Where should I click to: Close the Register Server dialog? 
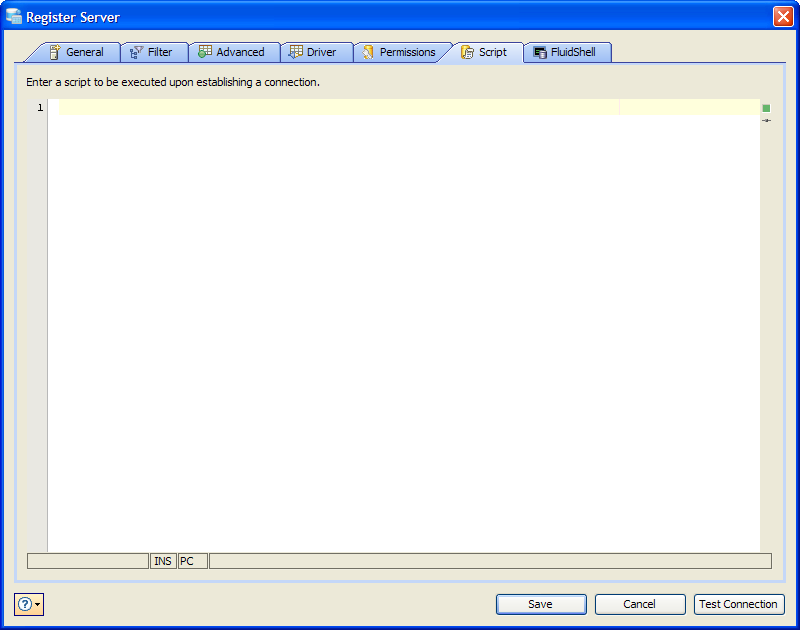pyautogui.click(x=783, y=16)
